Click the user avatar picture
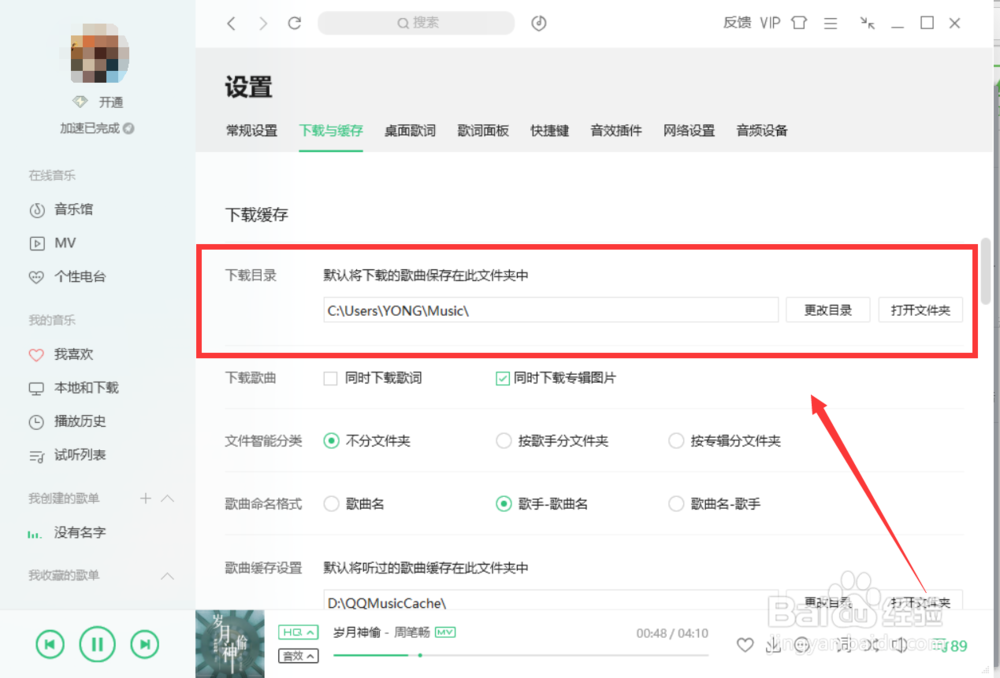The width and height of the screenshot is (1000, 678). (x=99, y=53)
